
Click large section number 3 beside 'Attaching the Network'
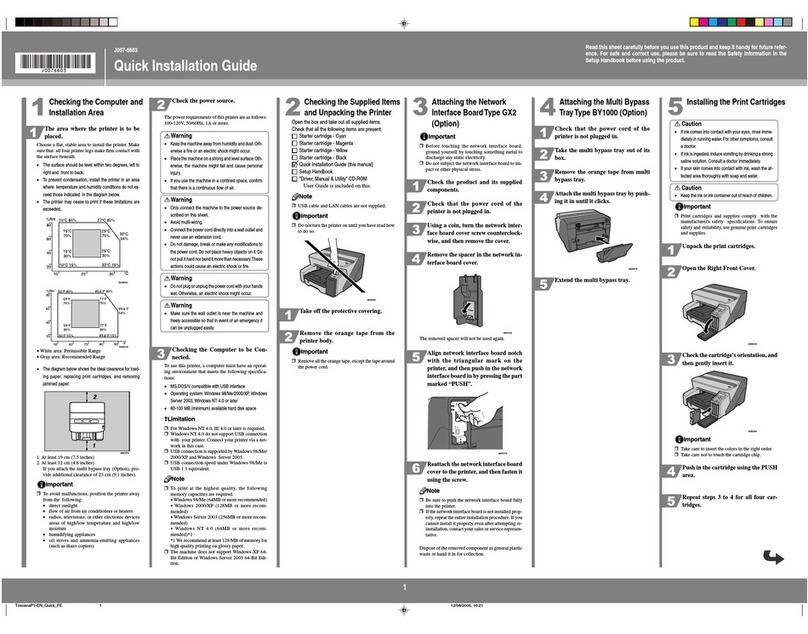[420, 107]
